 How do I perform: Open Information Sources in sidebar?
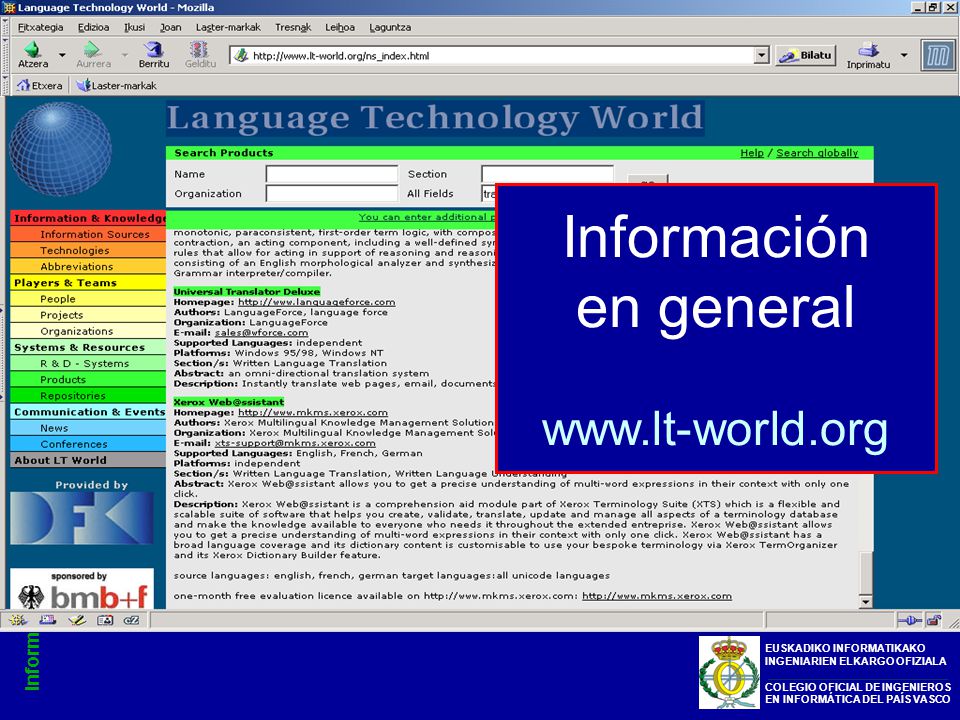coord(88,234)
